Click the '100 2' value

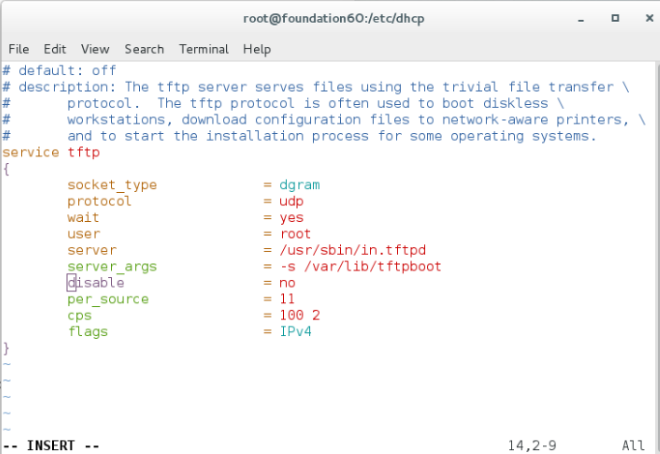click(x=299, y=315)
